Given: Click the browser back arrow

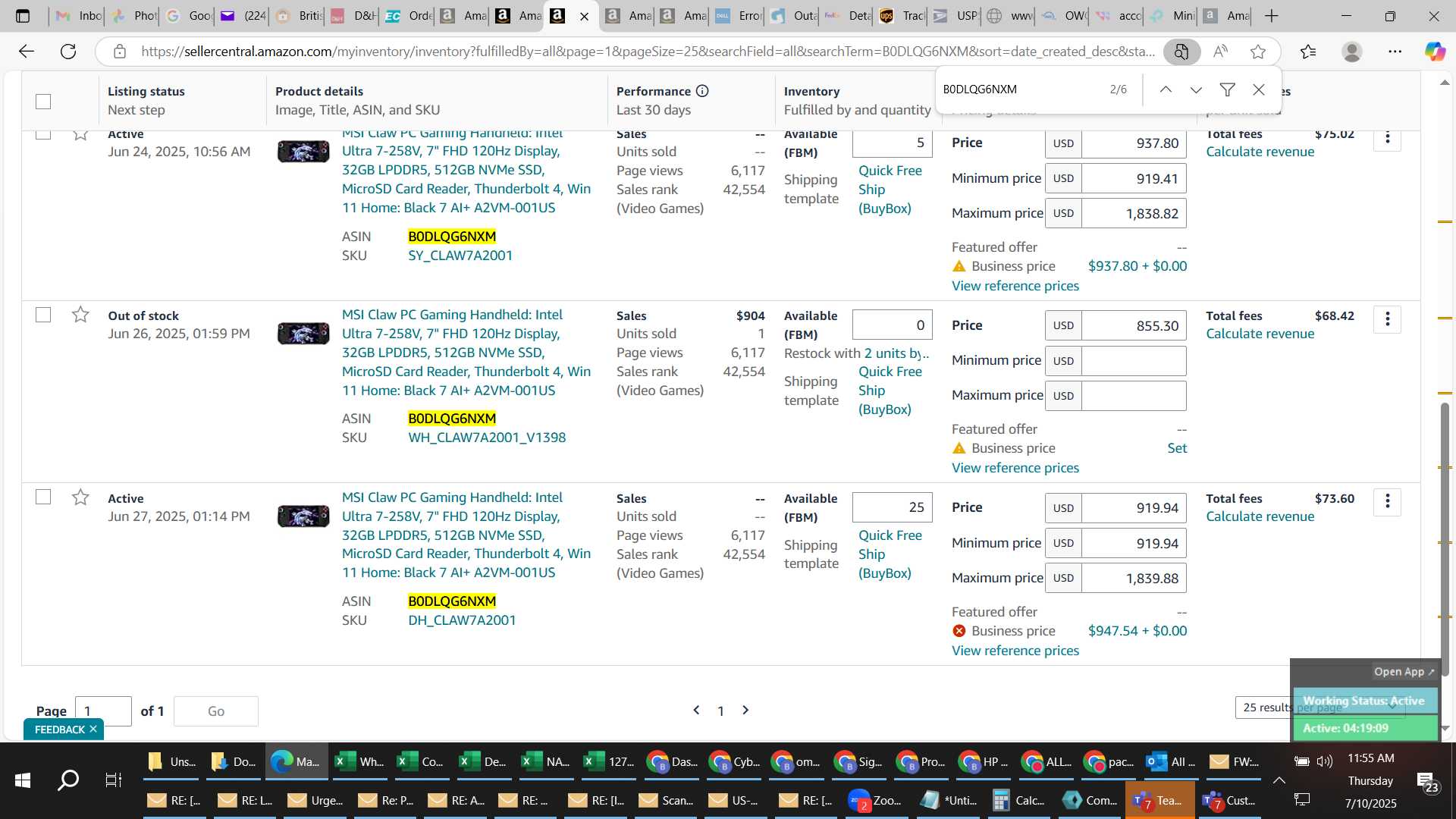Looking at the screenshot, I should point(27,52).
